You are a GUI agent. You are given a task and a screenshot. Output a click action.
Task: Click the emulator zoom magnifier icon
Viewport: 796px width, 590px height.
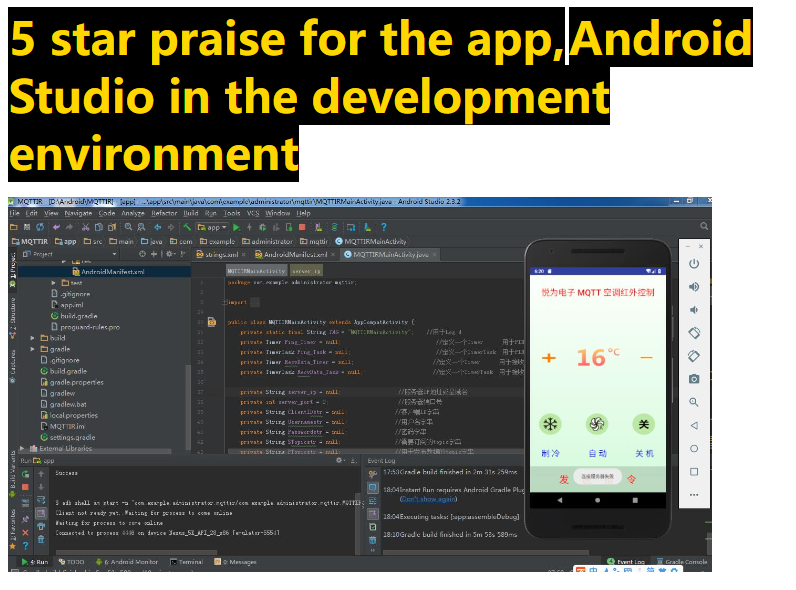(694, 402)
